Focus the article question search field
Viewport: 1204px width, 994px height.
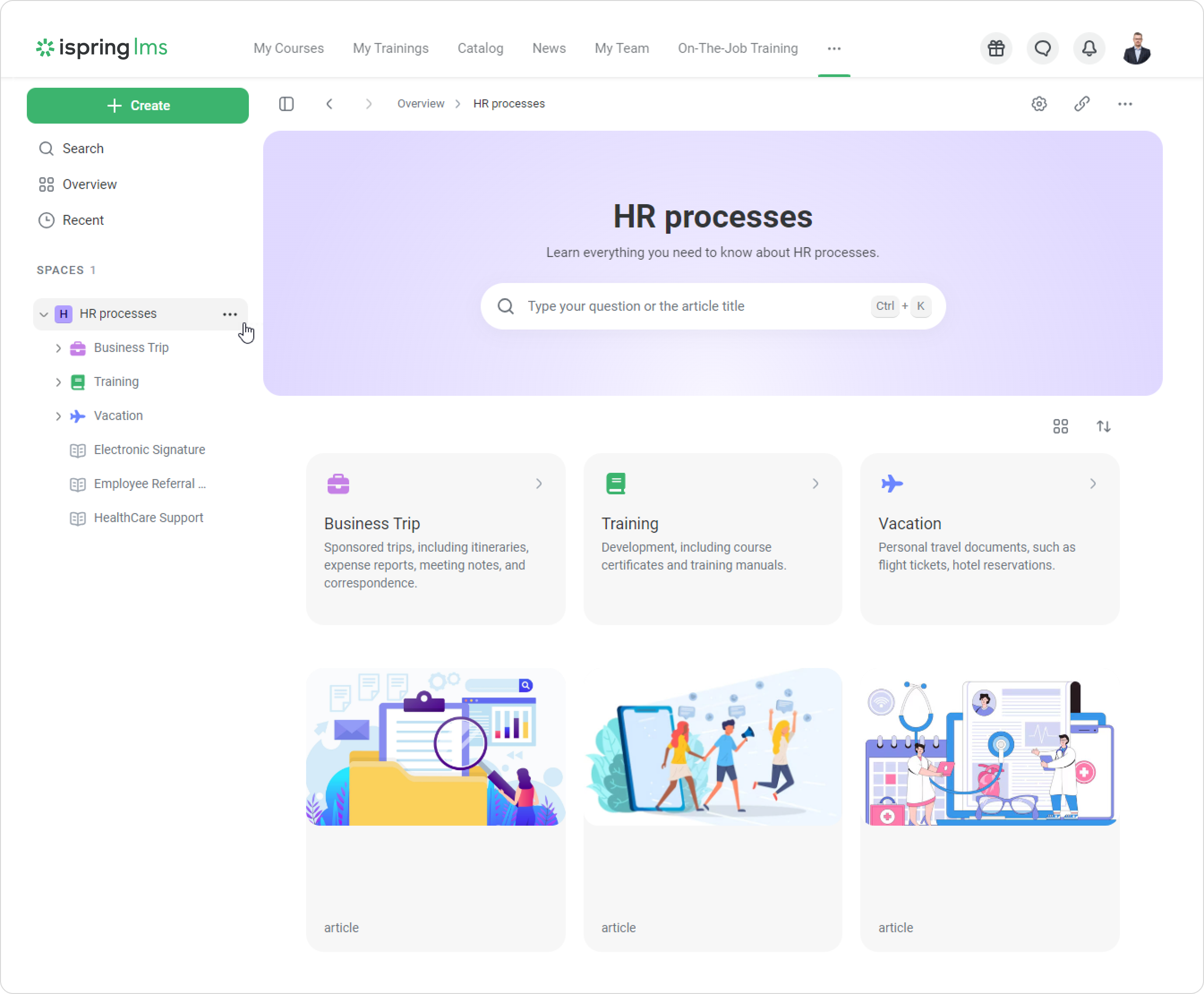click(x=713, y=306)
